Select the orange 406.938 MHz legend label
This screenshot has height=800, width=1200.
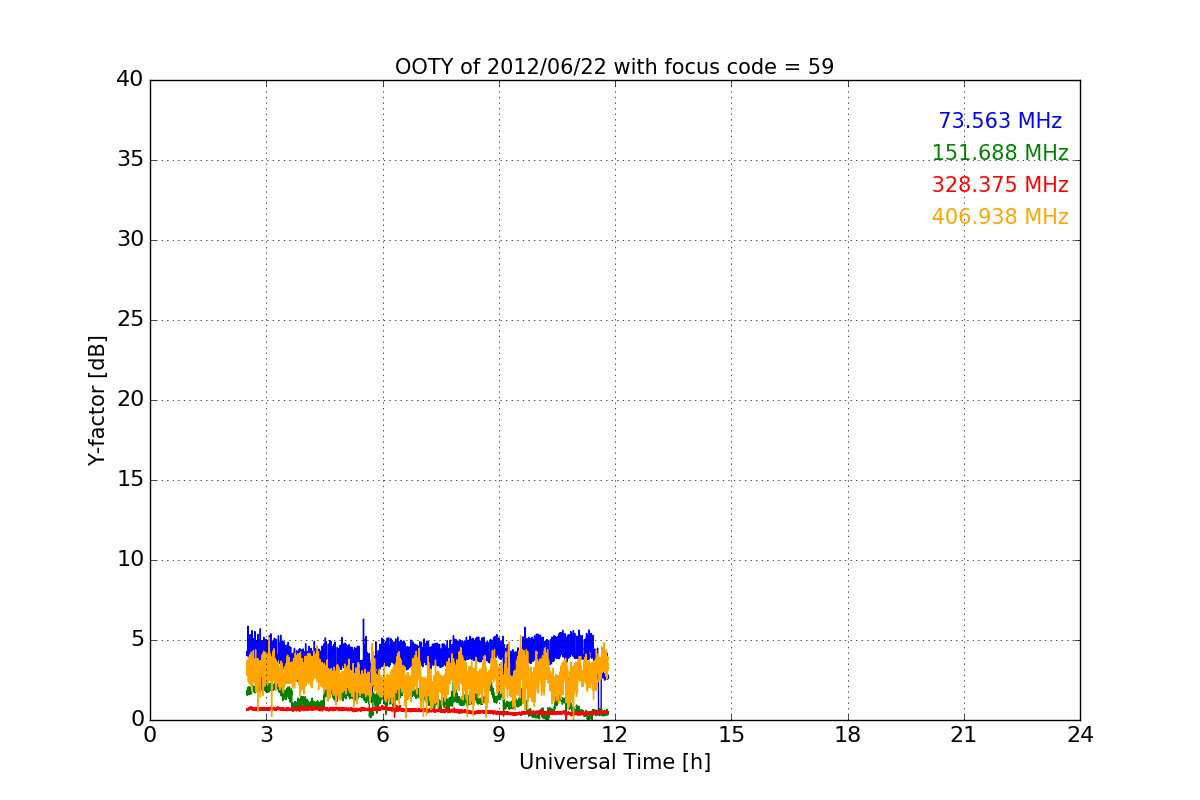(1000, 217)
